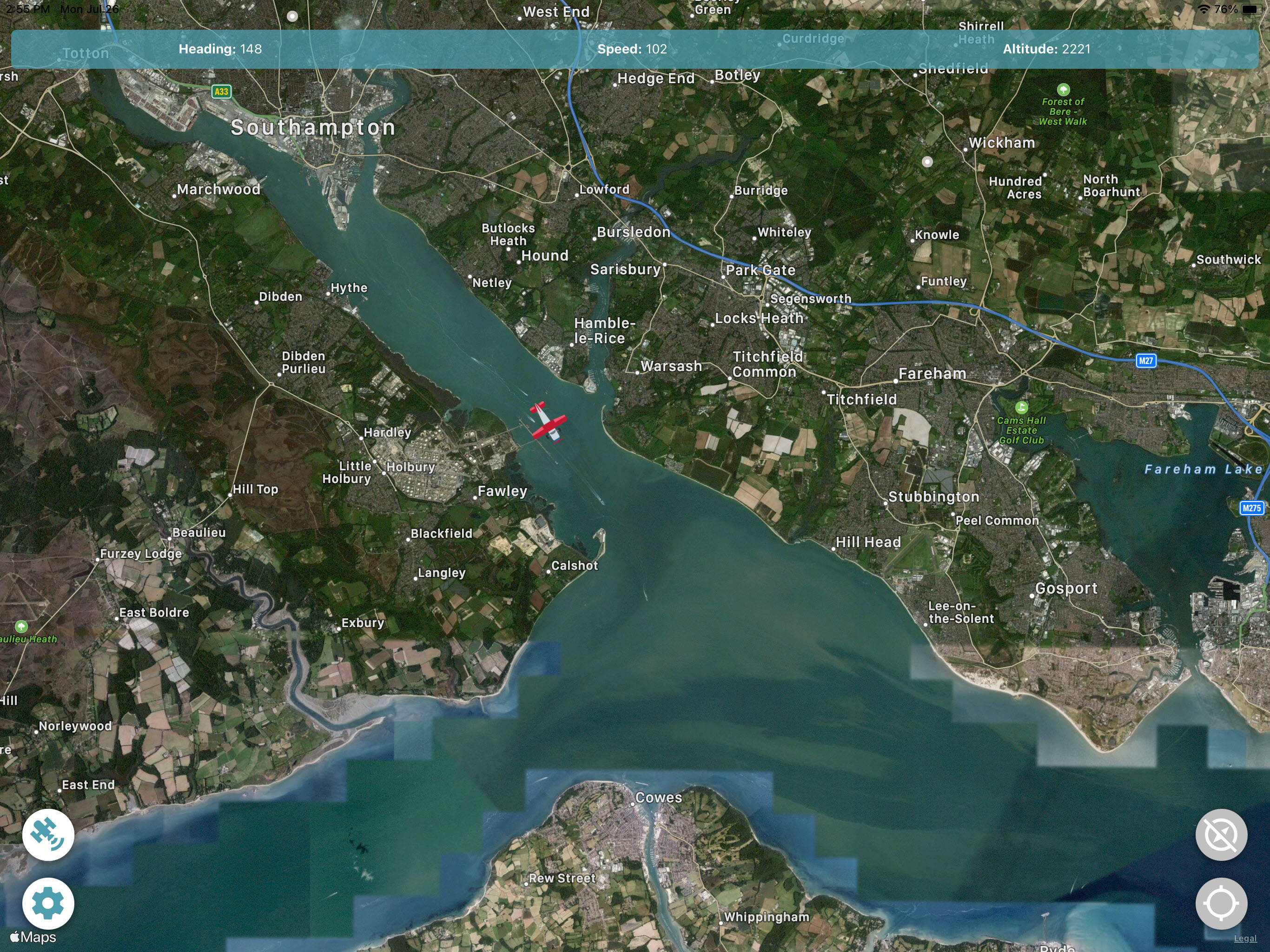
Task: Select the Locks Heath label
Action: pos(759,318)
